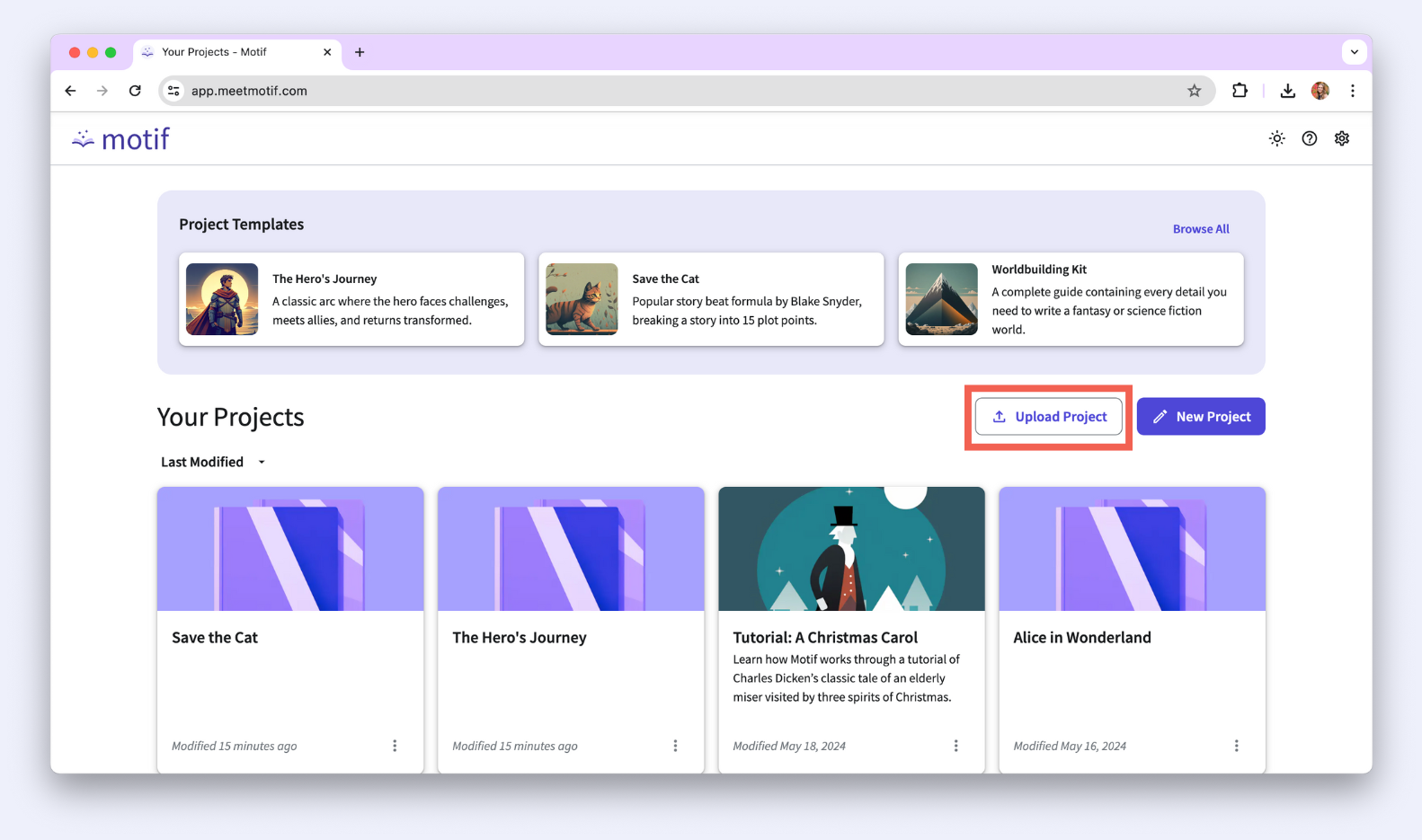Click the Your Projects heading
The width and height of the screenshot is (1422, 840).
point(231,417)
